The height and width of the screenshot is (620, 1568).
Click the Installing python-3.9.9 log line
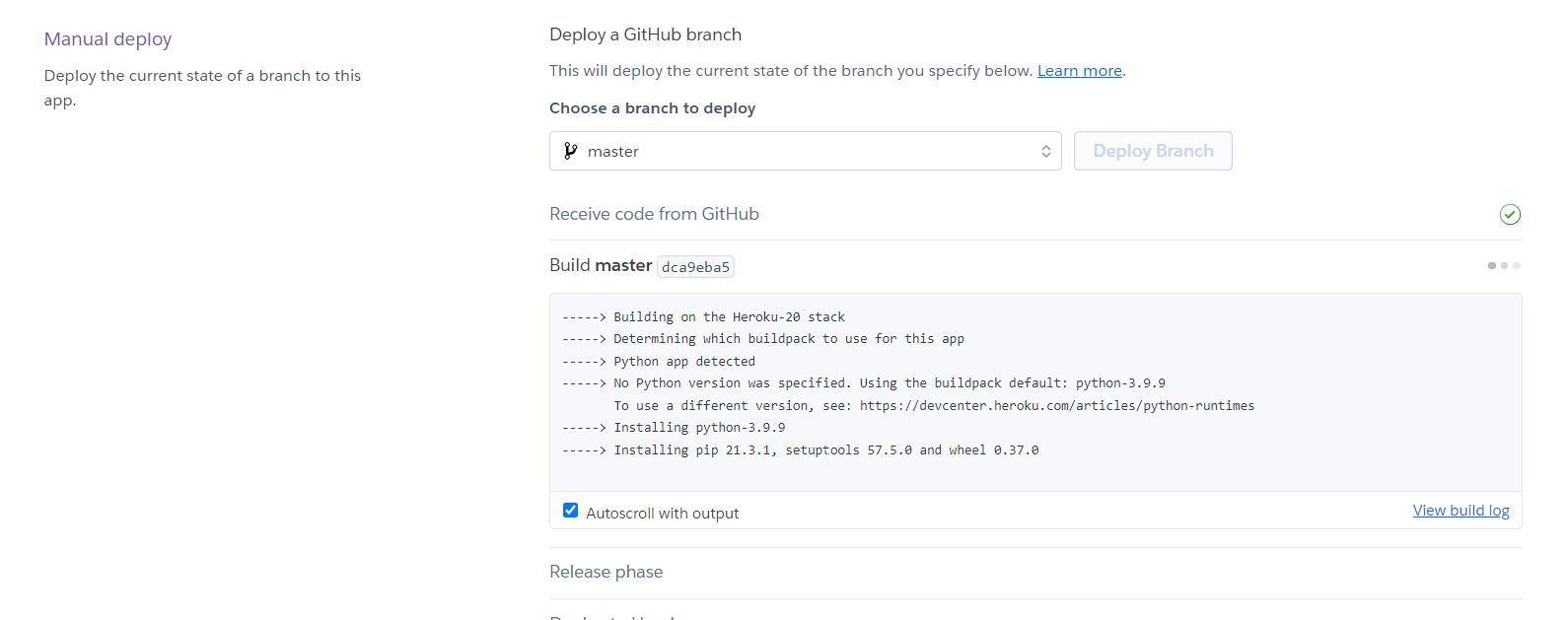674,427
